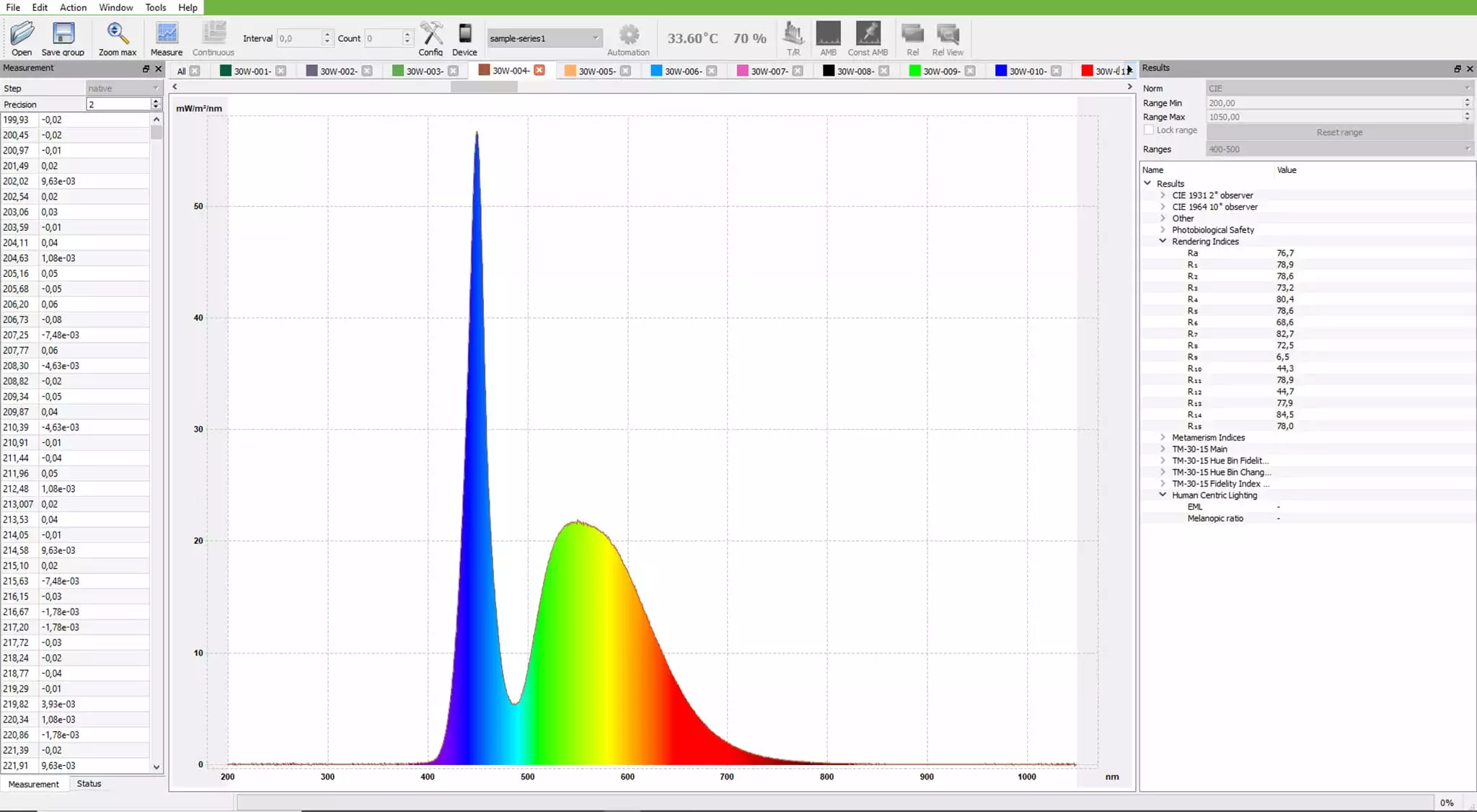The width and height of the screenshot is (1477, 812).
Task: Click the Const AMB icon
Action: (x=868, y=33)
